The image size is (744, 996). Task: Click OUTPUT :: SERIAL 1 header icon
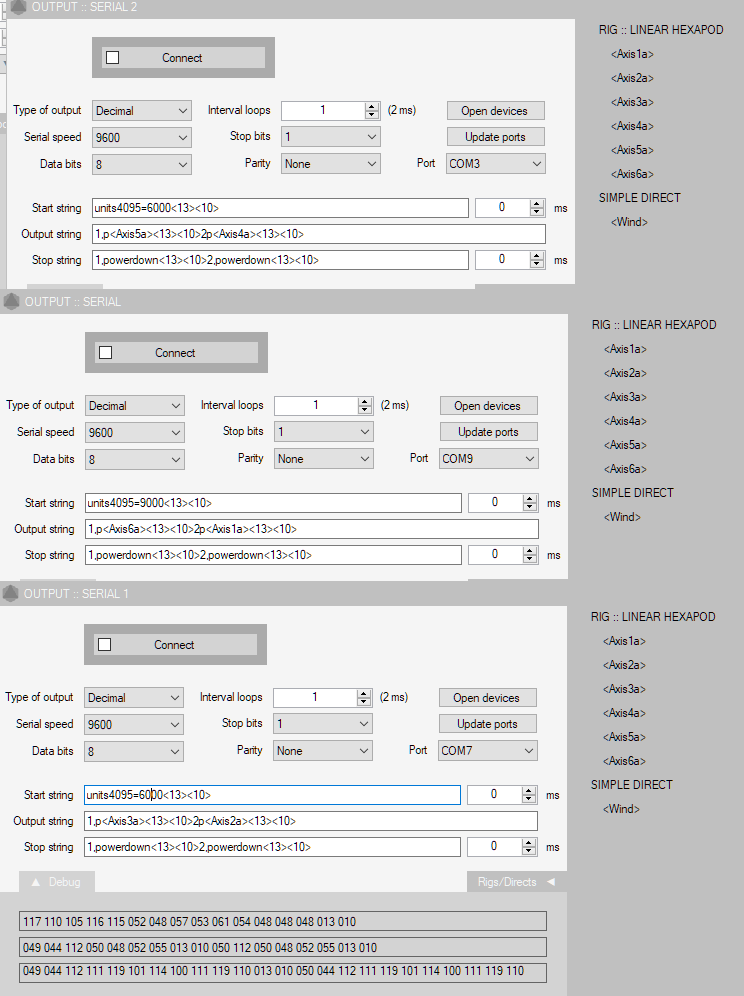[10, 594]
